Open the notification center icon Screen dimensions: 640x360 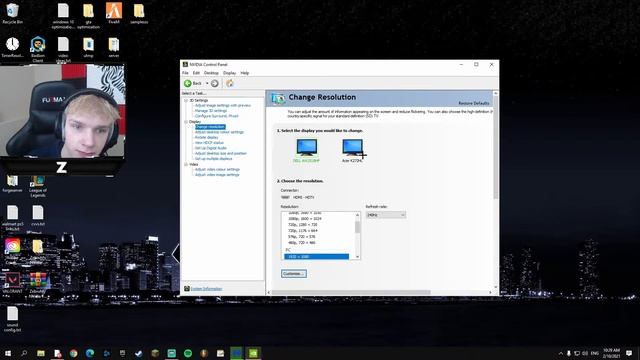[629, 353]
